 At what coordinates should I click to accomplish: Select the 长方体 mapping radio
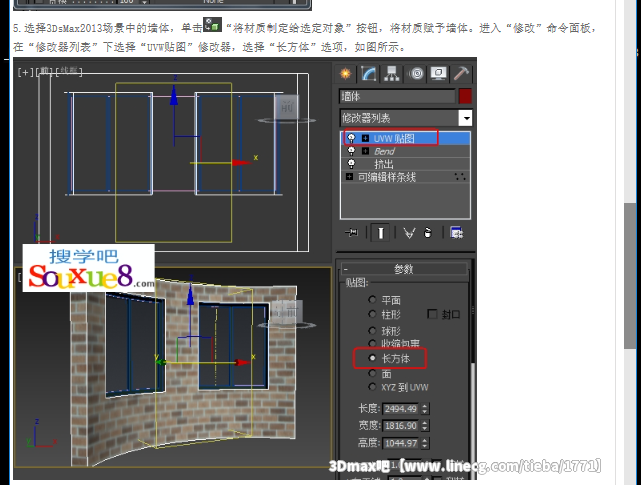[372, 358]
